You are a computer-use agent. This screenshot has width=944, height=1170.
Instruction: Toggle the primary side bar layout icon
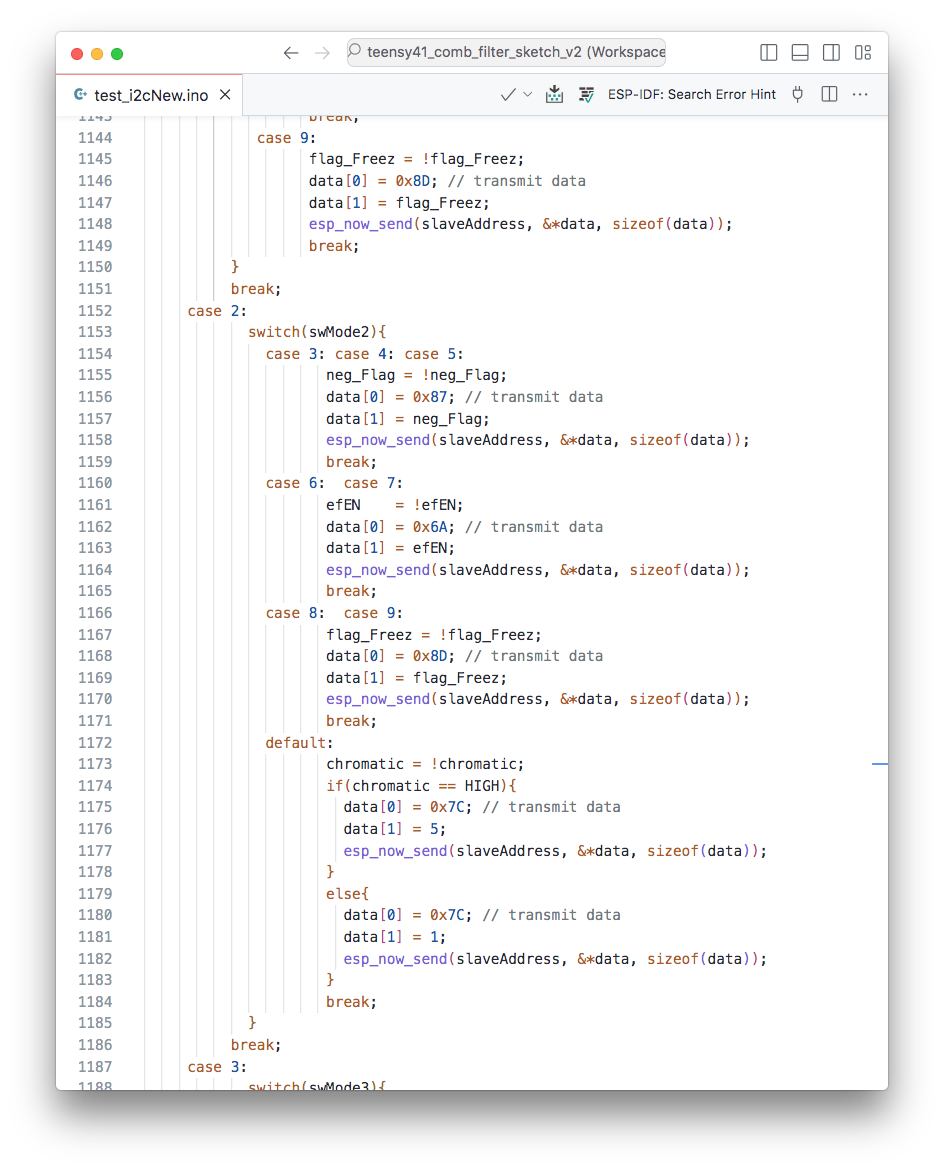(769, 53)
